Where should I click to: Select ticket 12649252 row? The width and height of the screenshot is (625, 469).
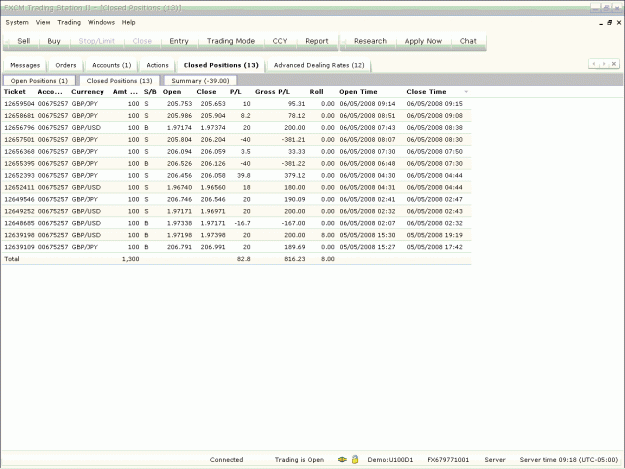pyautogui.click(x=237, y=212)
